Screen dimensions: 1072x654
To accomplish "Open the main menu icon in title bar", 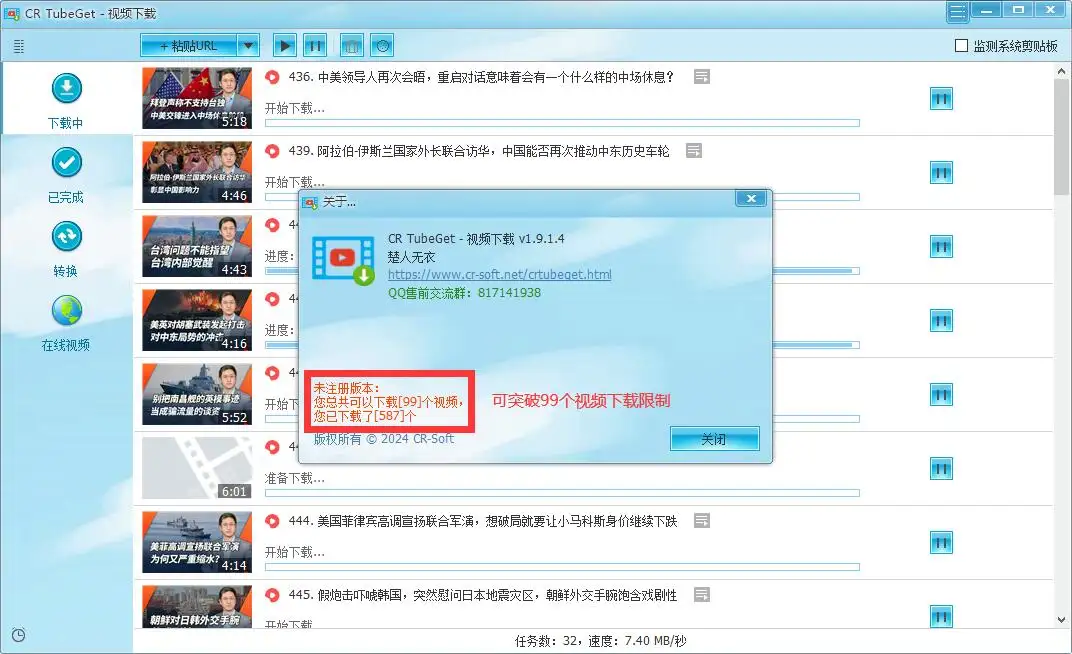I will click(x=958, y=12).
